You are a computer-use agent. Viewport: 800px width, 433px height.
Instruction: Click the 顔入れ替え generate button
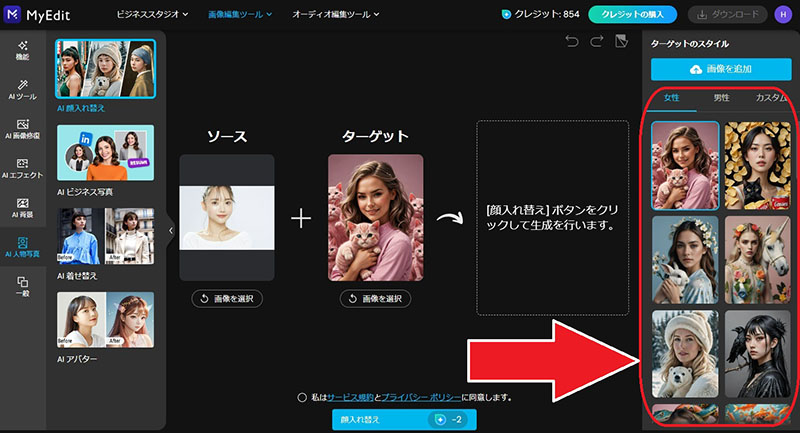pyautogui.click(x=404, y=420)
